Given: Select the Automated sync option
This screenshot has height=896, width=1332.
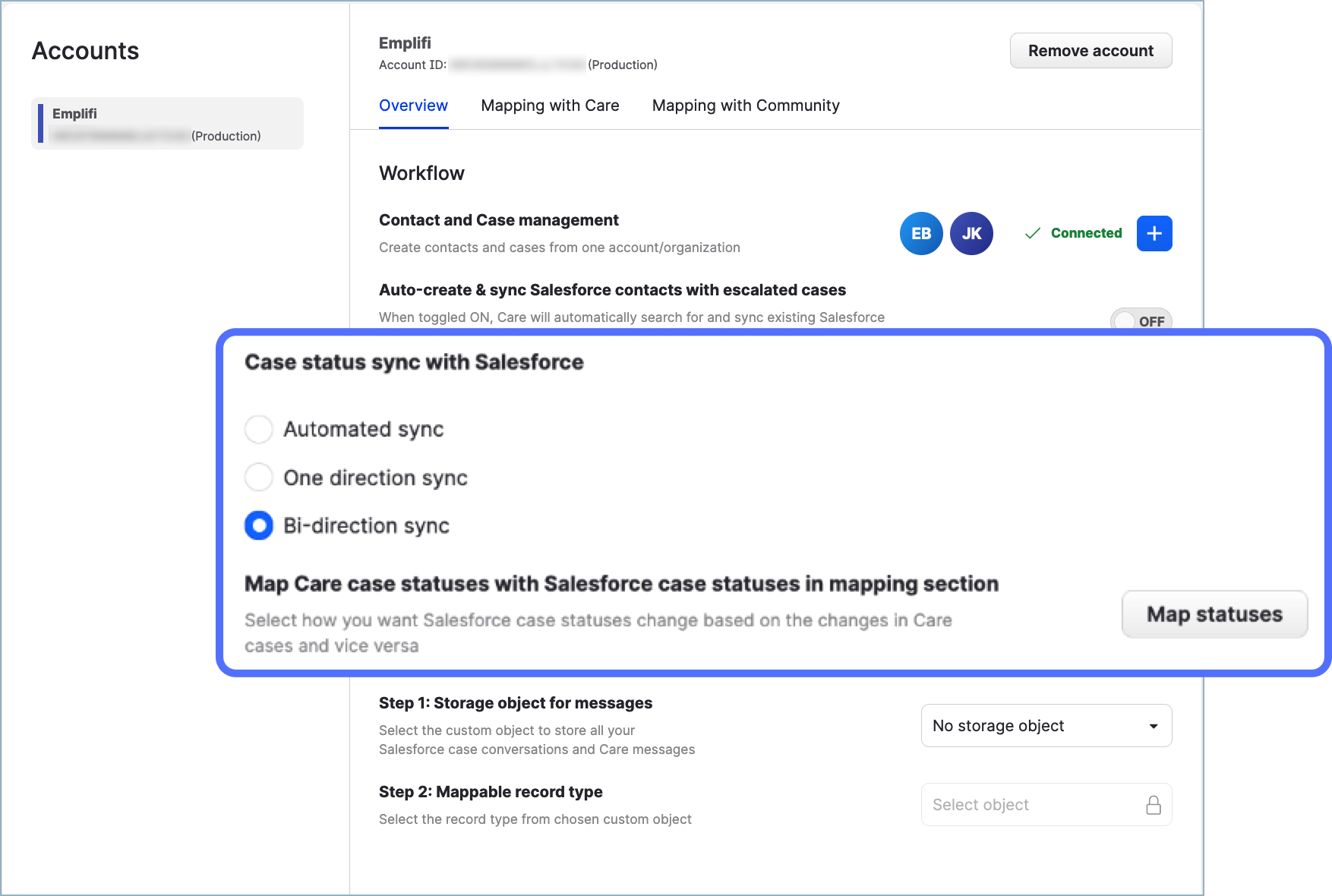Looking at the screenshot, I should point(258,429).
